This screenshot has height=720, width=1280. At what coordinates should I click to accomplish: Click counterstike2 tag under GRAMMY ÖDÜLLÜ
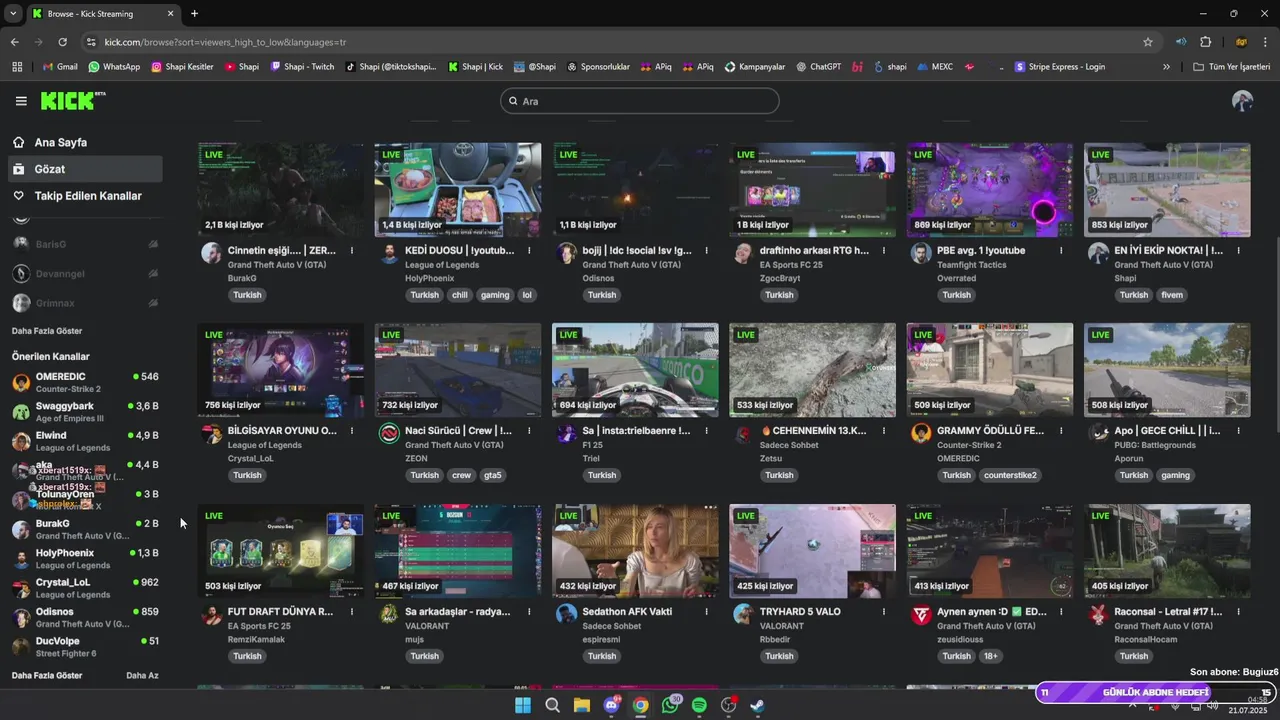coord(1010,475)
